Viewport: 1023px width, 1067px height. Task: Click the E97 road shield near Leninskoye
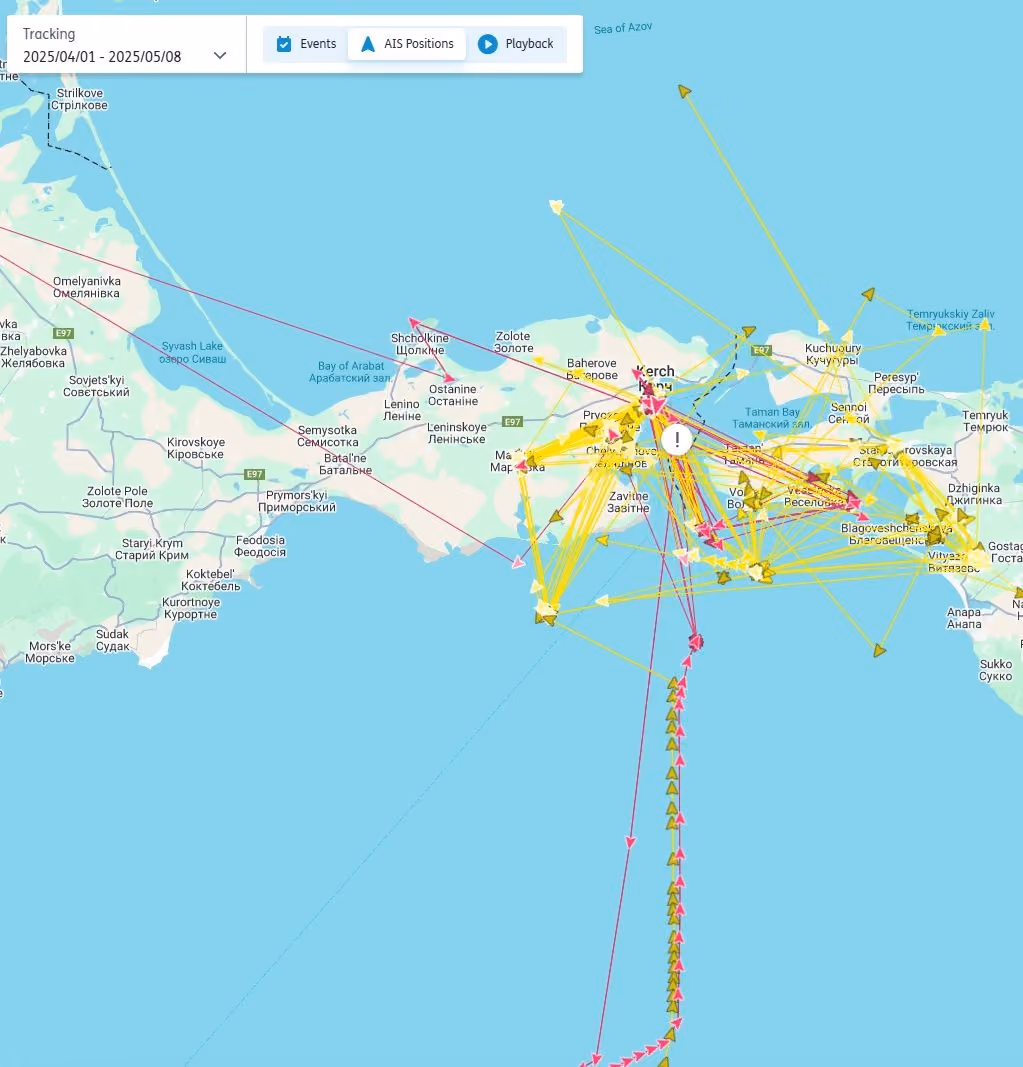(x=512, y=422)
